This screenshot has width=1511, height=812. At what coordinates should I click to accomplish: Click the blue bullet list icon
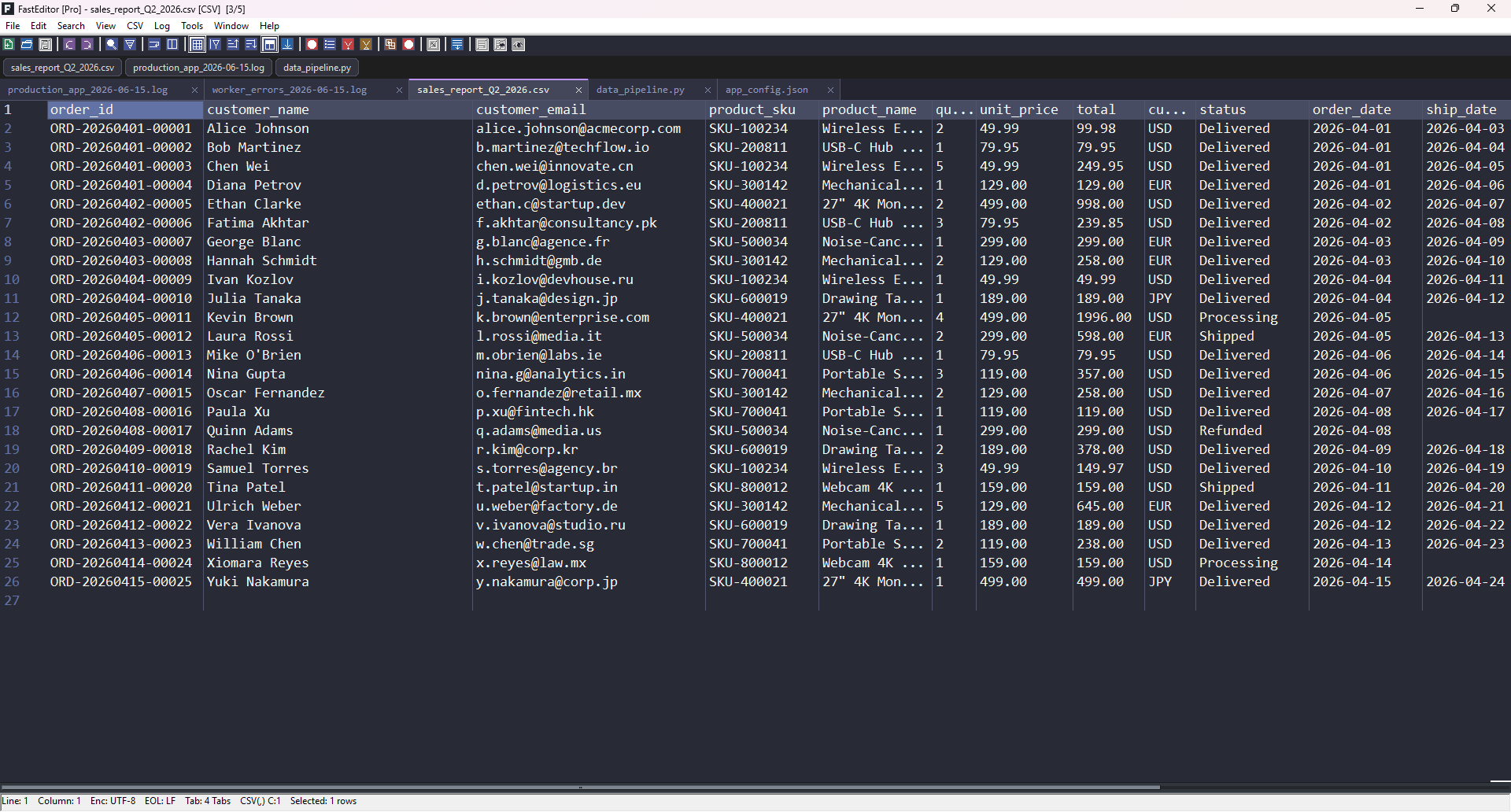pos(330,45)
